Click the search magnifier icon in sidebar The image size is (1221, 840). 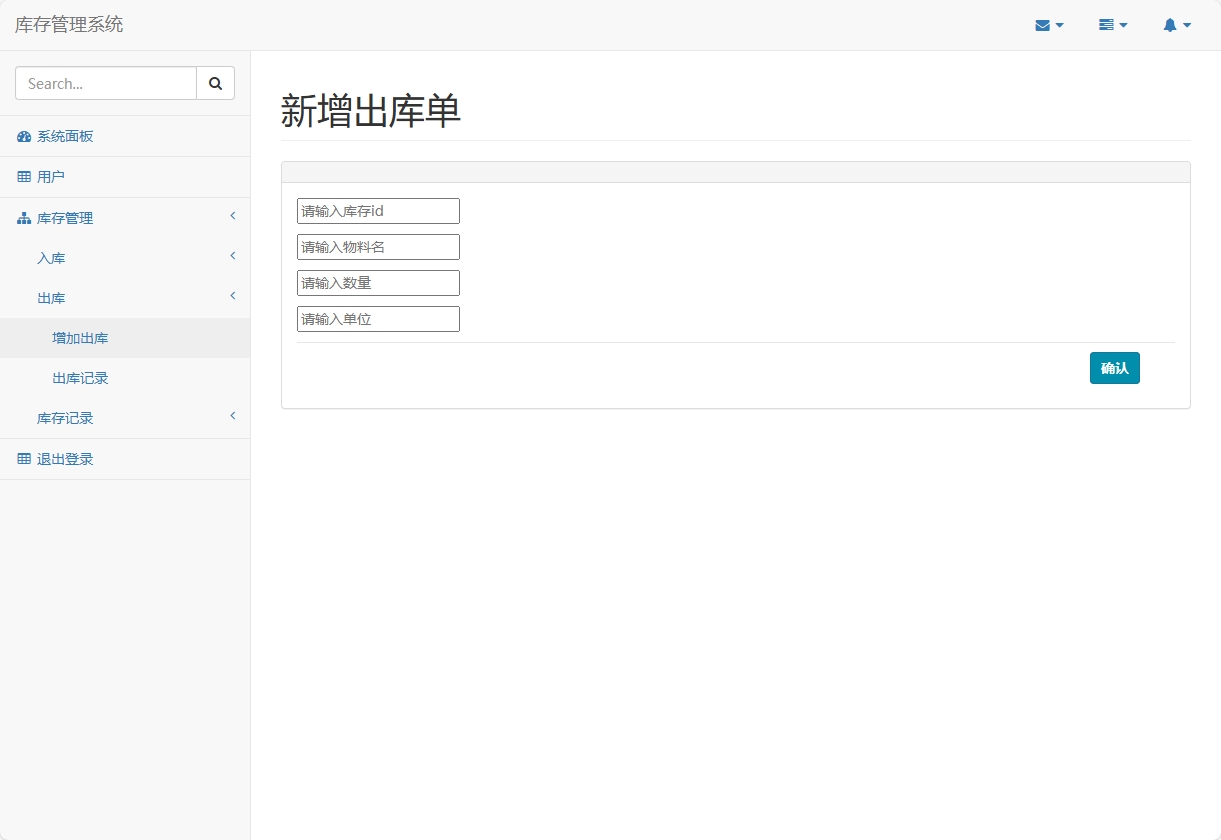215,83
